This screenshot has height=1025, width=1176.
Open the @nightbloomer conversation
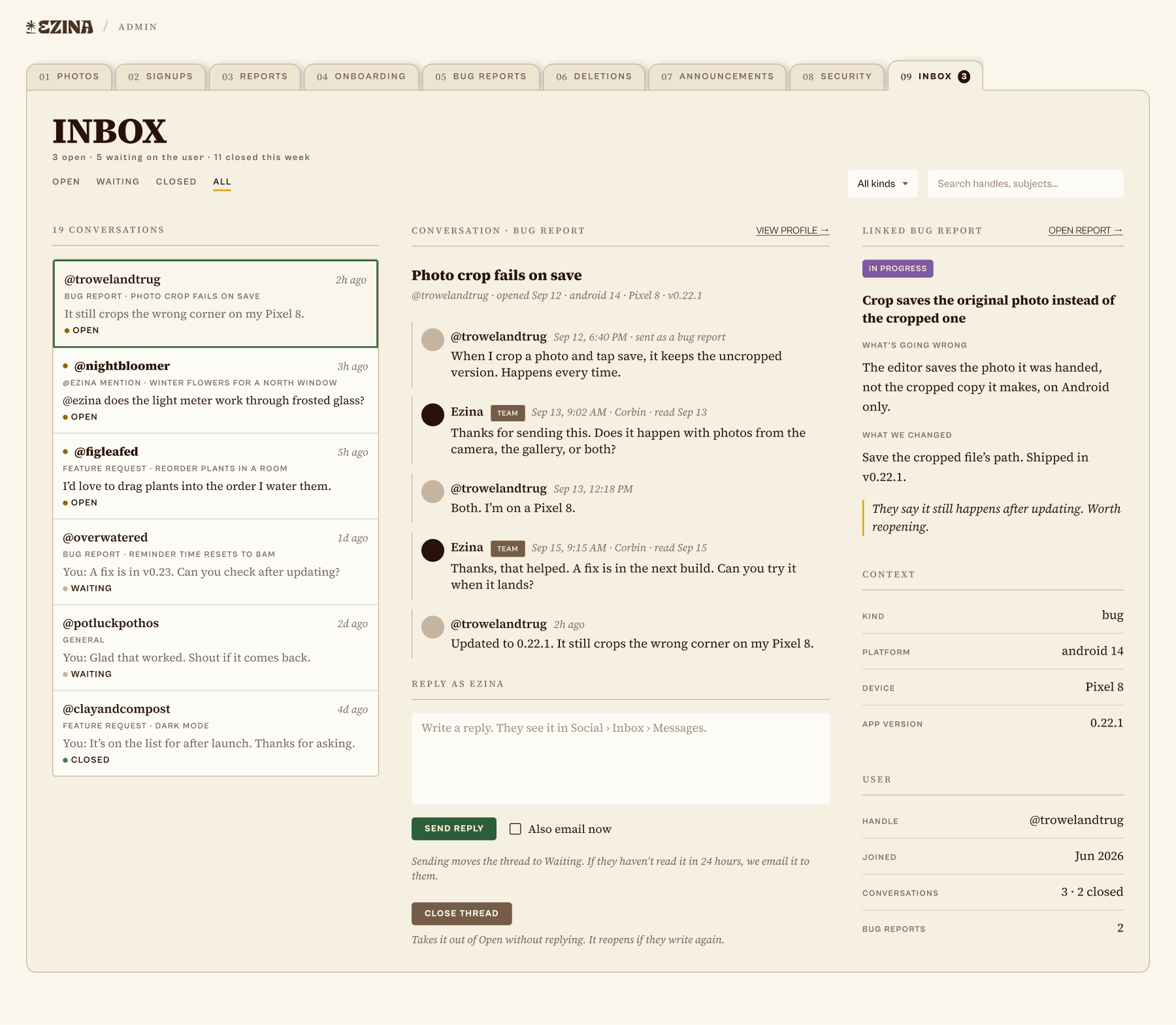point(216,390)
